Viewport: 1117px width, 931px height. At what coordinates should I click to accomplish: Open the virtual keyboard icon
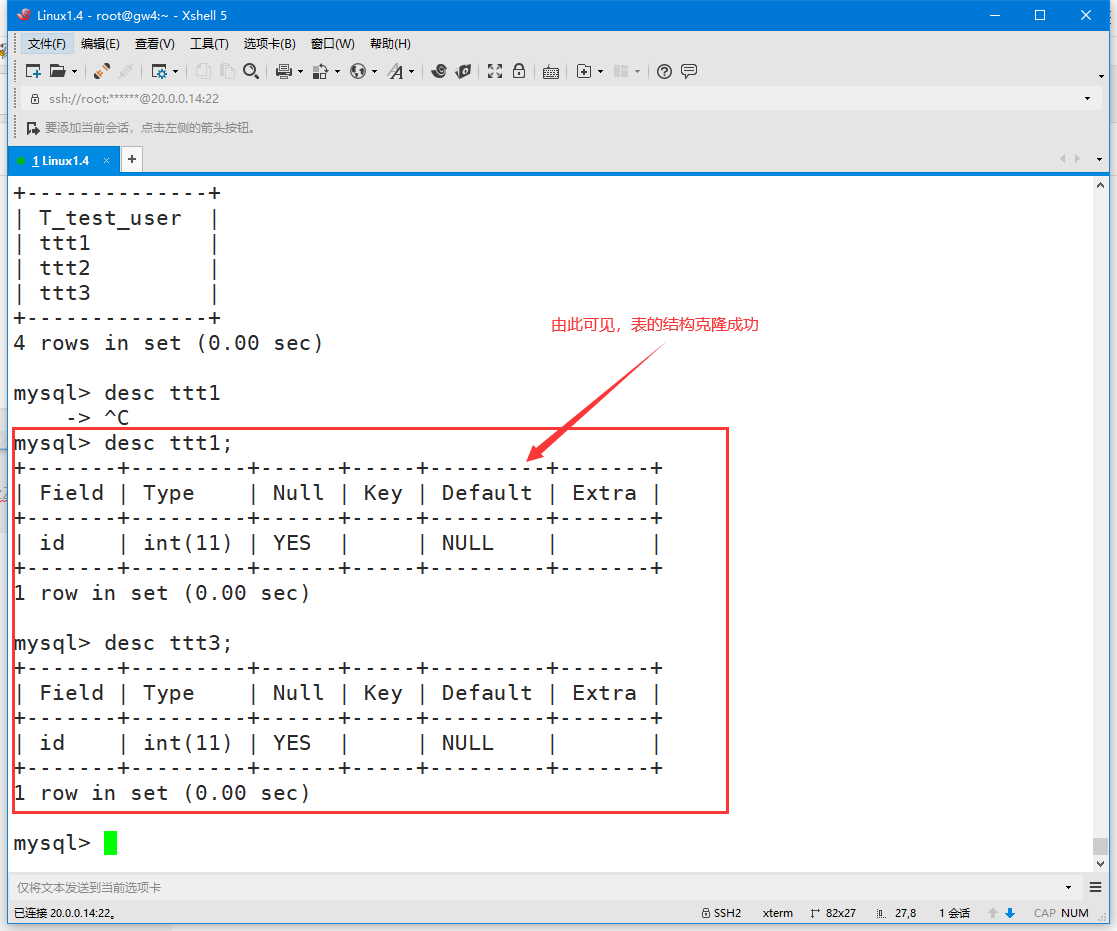coord(551,72)
